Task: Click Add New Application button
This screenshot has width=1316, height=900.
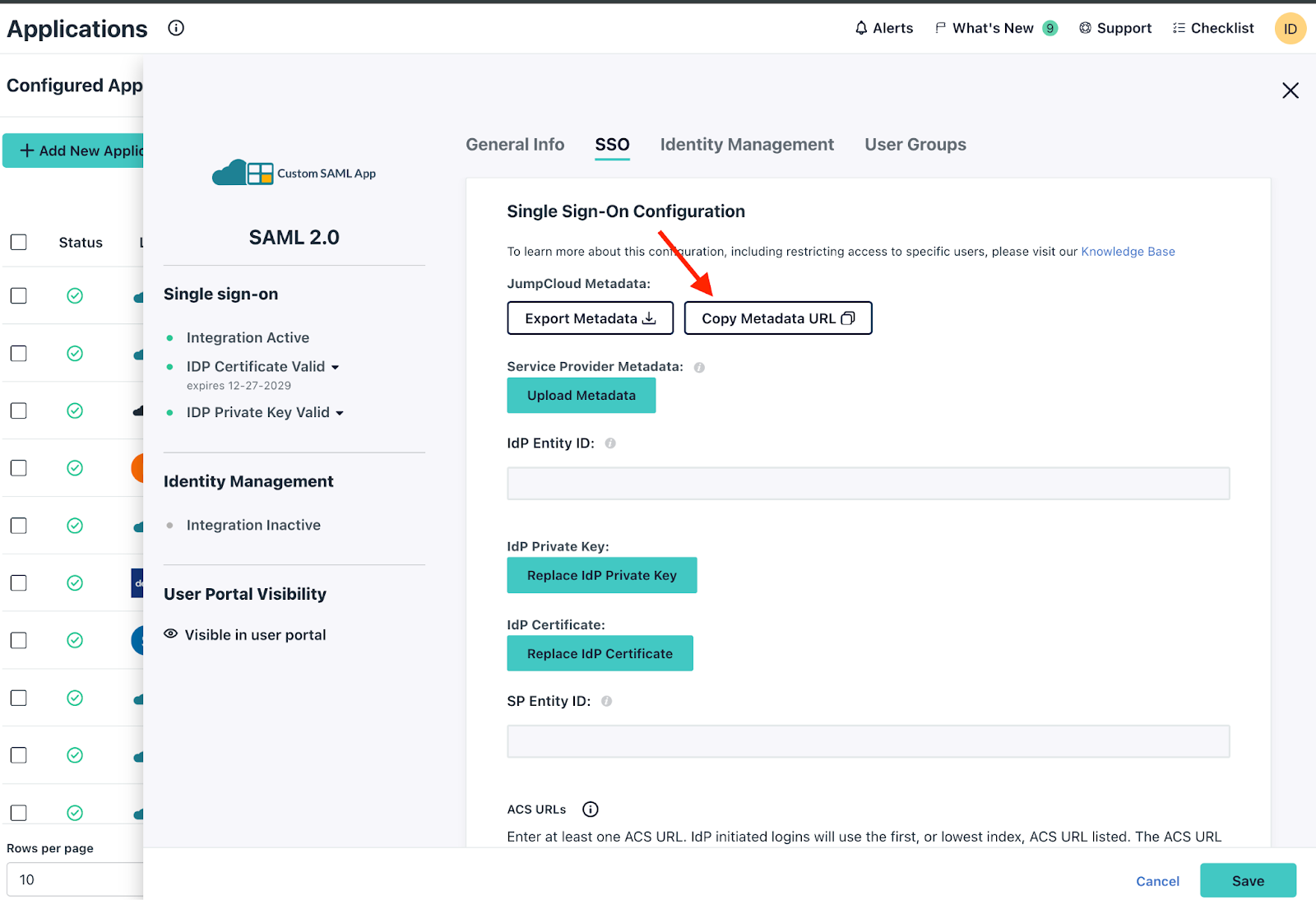Action: coord(73,151)
